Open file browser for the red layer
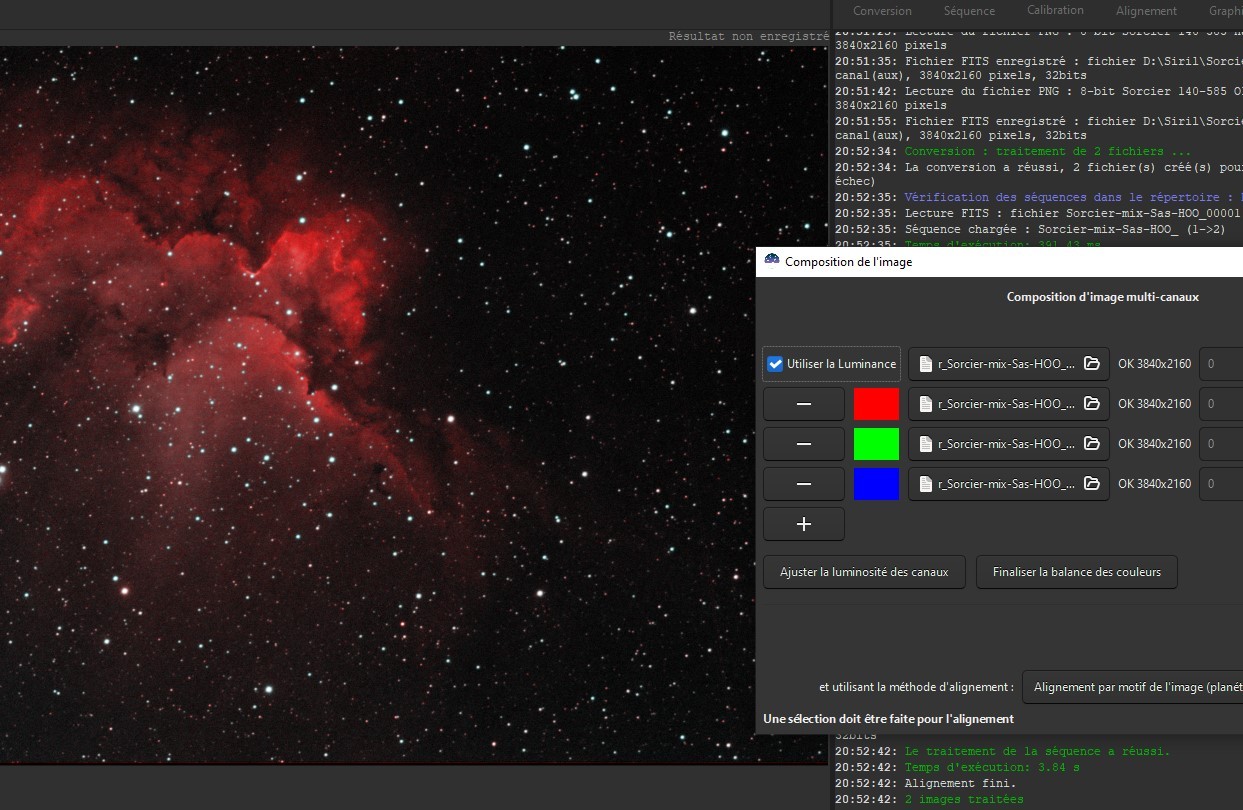The width and height of the screenshot is (1243, 810). coord(1092,404)
